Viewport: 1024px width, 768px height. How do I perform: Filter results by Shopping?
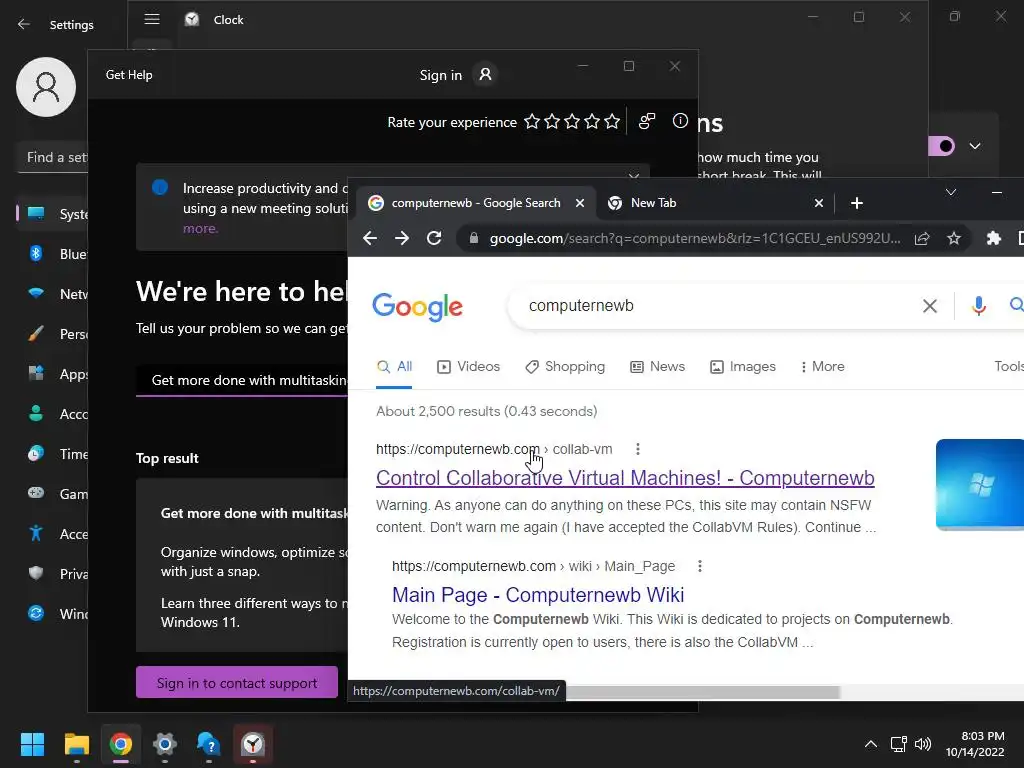tap(565, 367)
